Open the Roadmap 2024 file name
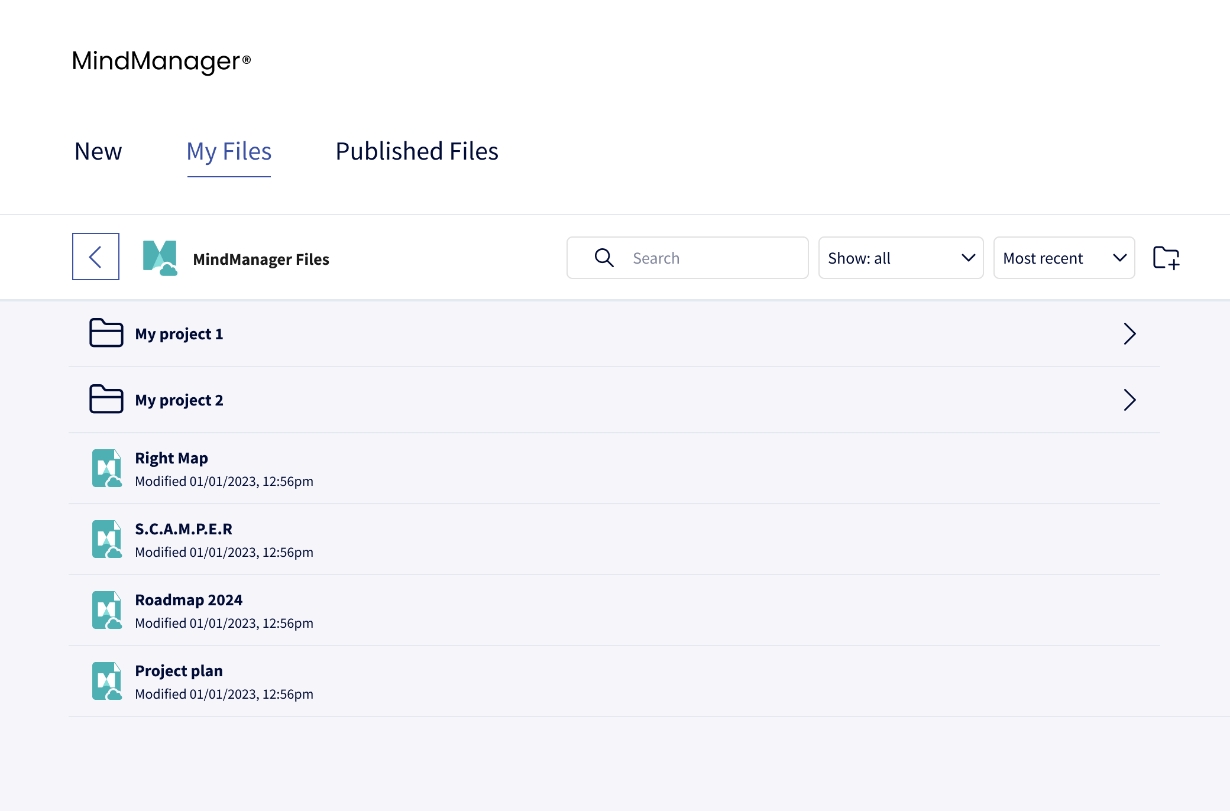Screen dimensions: 1230x811 point(189,600)
